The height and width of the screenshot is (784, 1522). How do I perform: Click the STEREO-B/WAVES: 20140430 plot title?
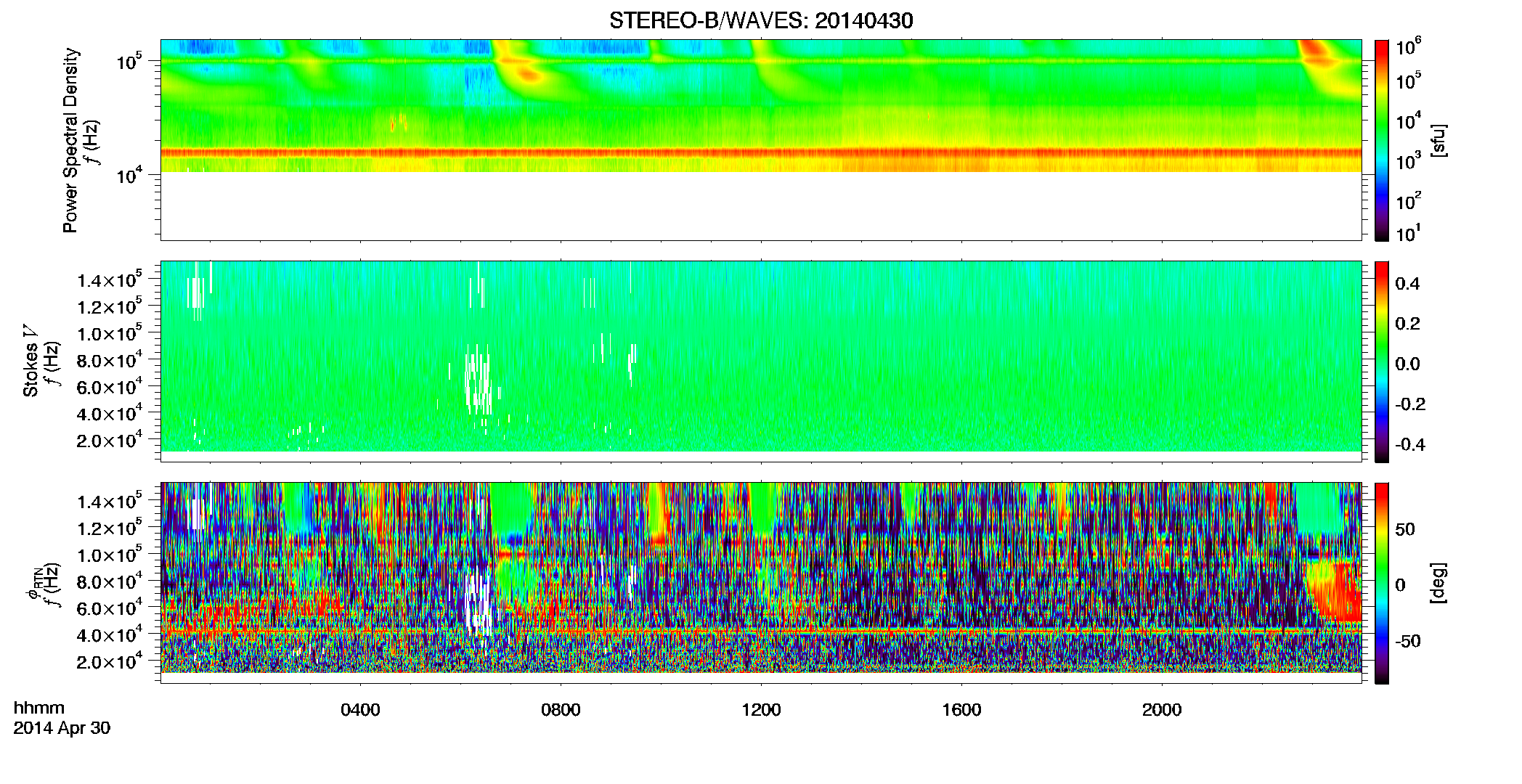(761, 20)
